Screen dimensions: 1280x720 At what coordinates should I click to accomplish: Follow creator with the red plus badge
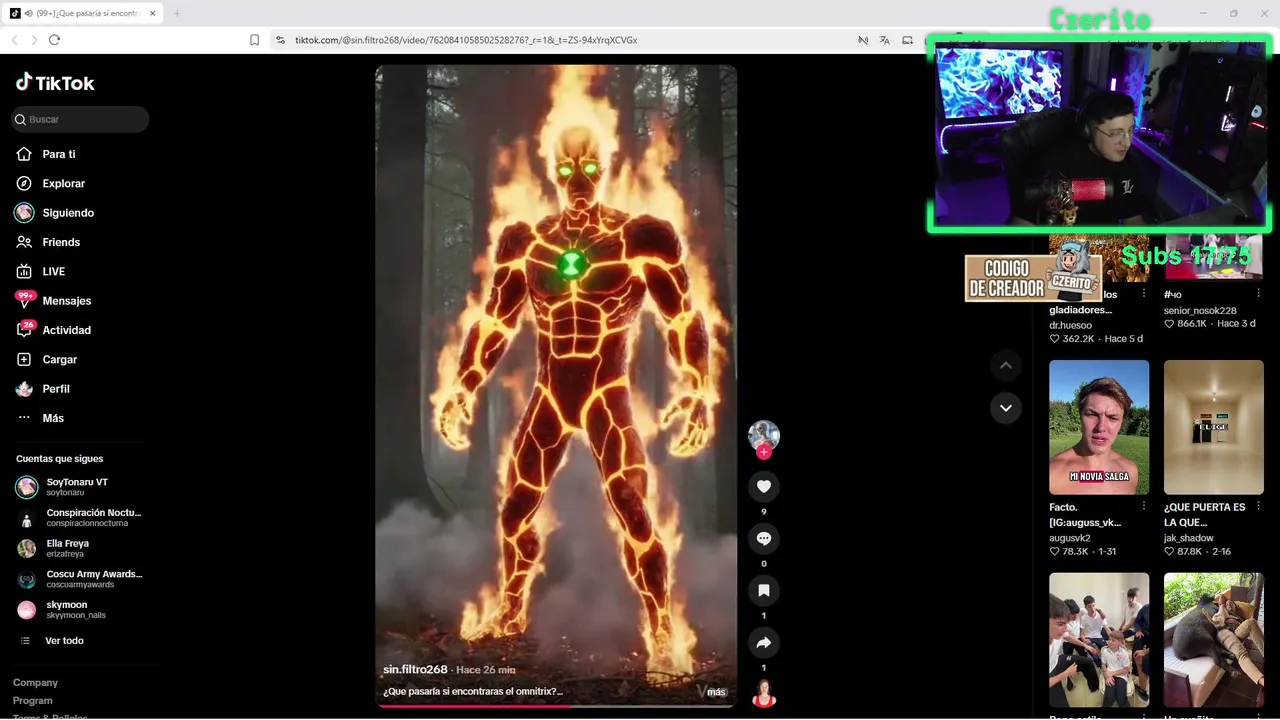[x=764, y=452]
